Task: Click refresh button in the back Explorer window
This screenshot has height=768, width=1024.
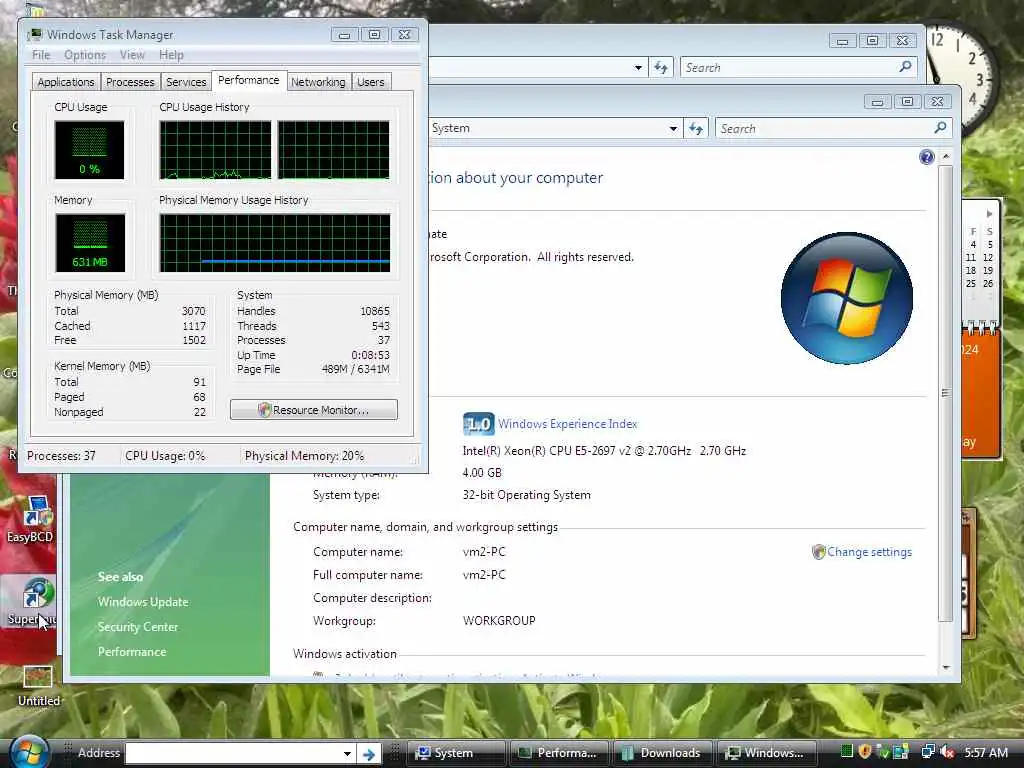Action: click(661, 67)
